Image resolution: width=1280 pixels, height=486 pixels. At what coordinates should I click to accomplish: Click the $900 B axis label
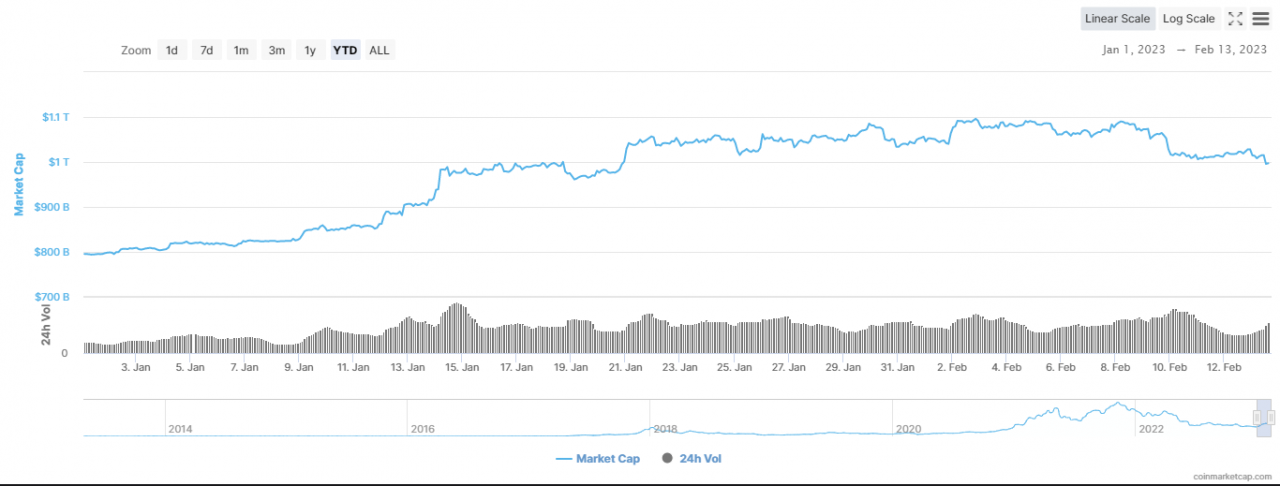52,207
